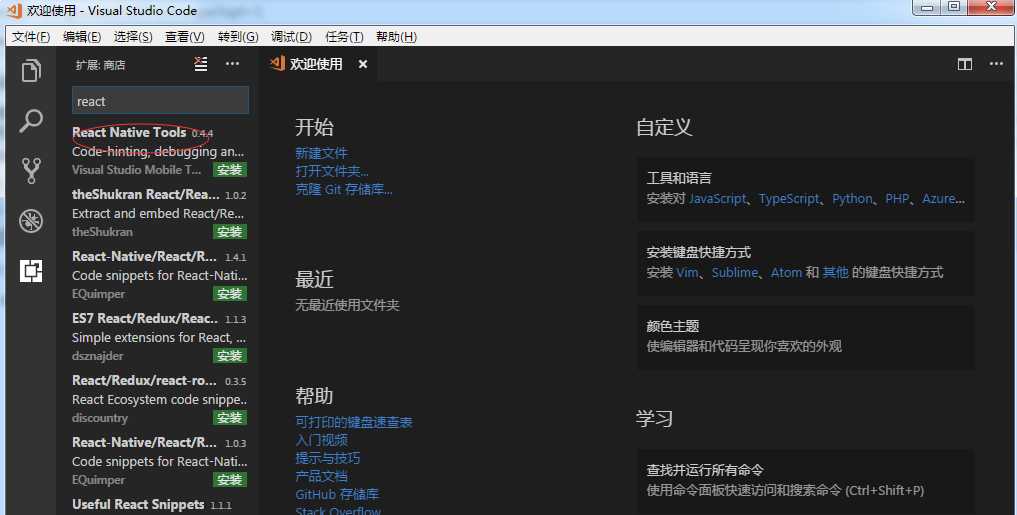
Task: Click Python link under 工具和语言
Action: (852, 199)
